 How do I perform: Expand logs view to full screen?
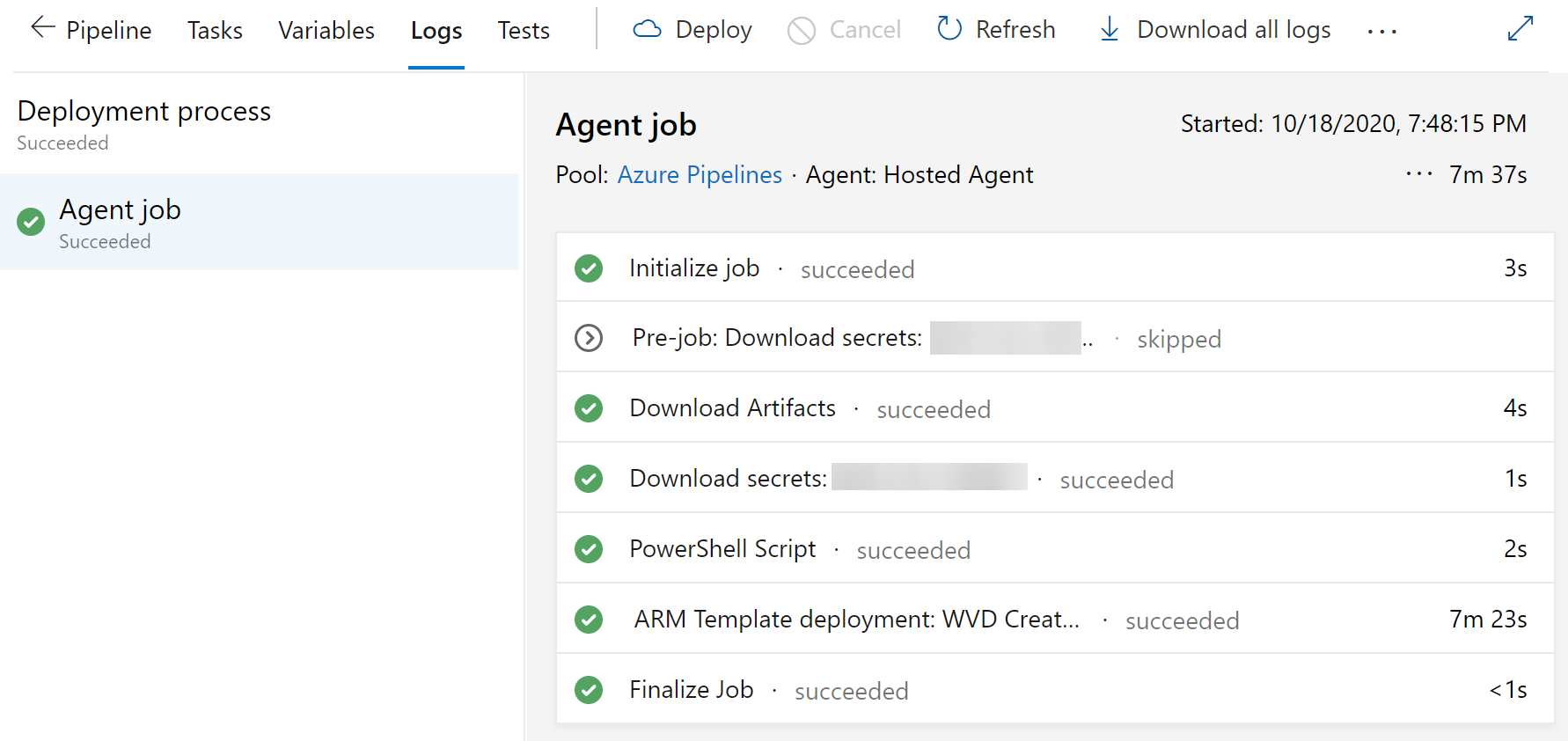1520,29
